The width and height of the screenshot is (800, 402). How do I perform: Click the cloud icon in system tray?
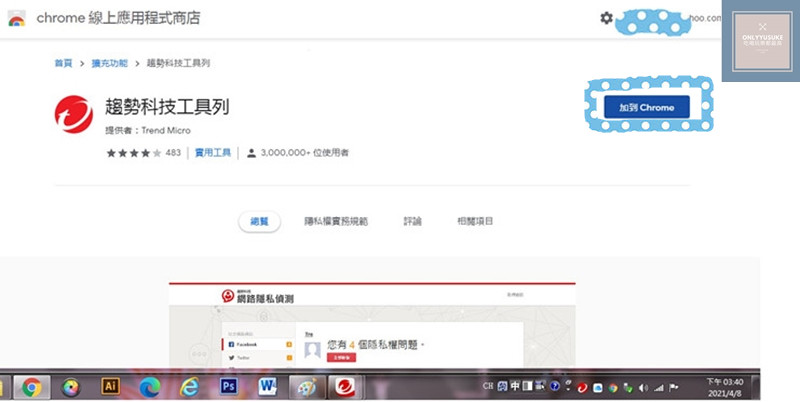pyautogui.click(x=597, y=388)
